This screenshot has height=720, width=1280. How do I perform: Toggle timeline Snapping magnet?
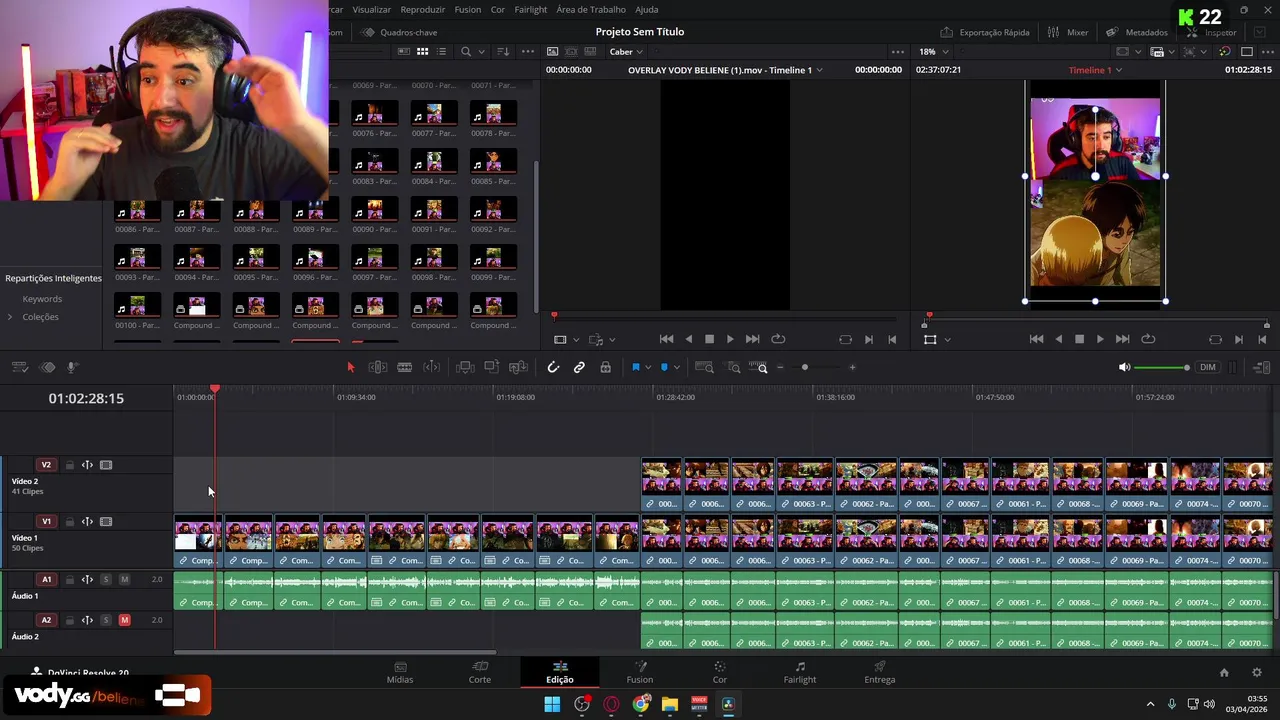point(553,367)
